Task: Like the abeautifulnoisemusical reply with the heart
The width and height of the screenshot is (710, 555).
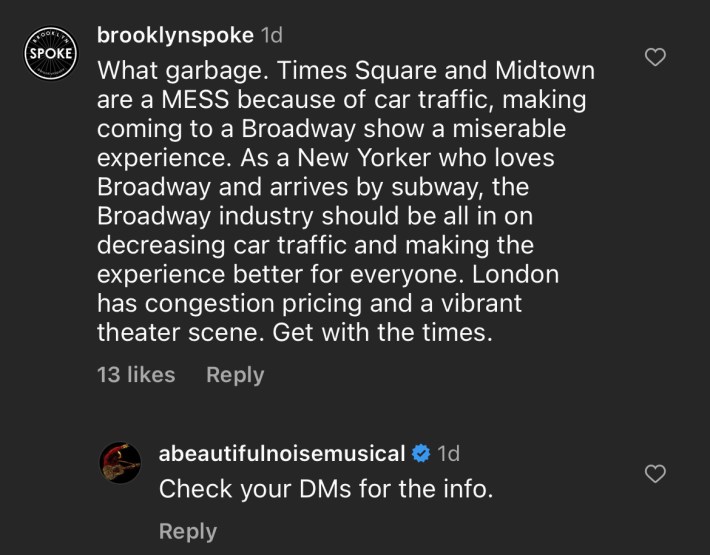Action: [655, 473]
